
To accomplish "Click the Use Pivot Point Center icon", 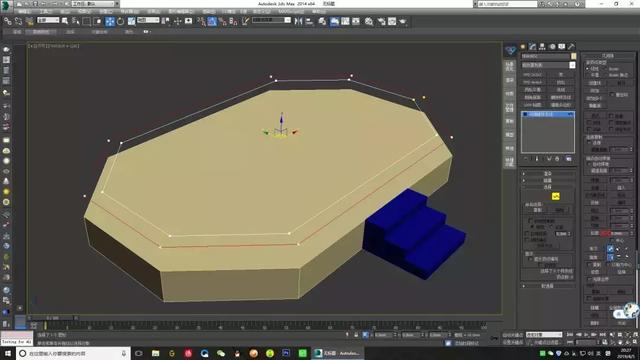I will click(166, 21).
